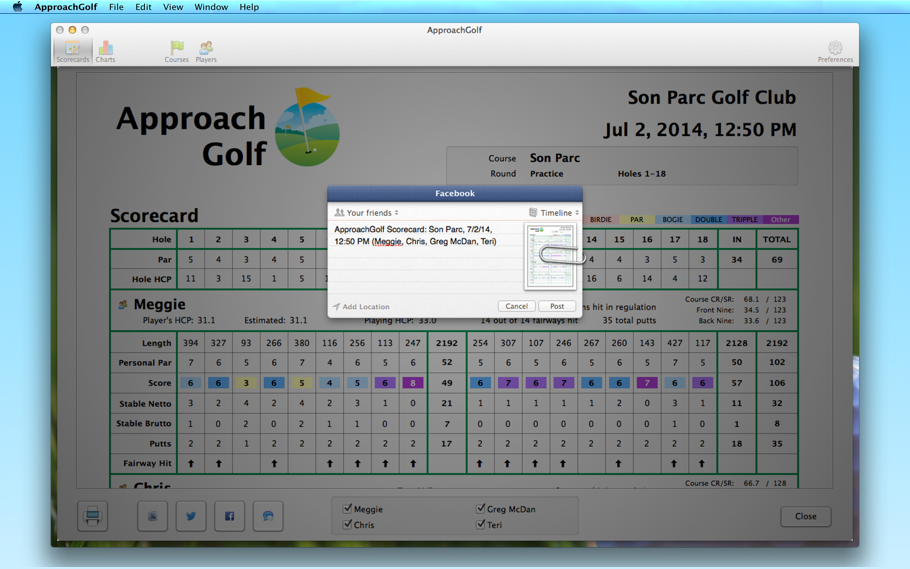Uncheck the Greg McDan player checkbox
The width and height of the screenshot is (910, 569).
pos(481,509)
